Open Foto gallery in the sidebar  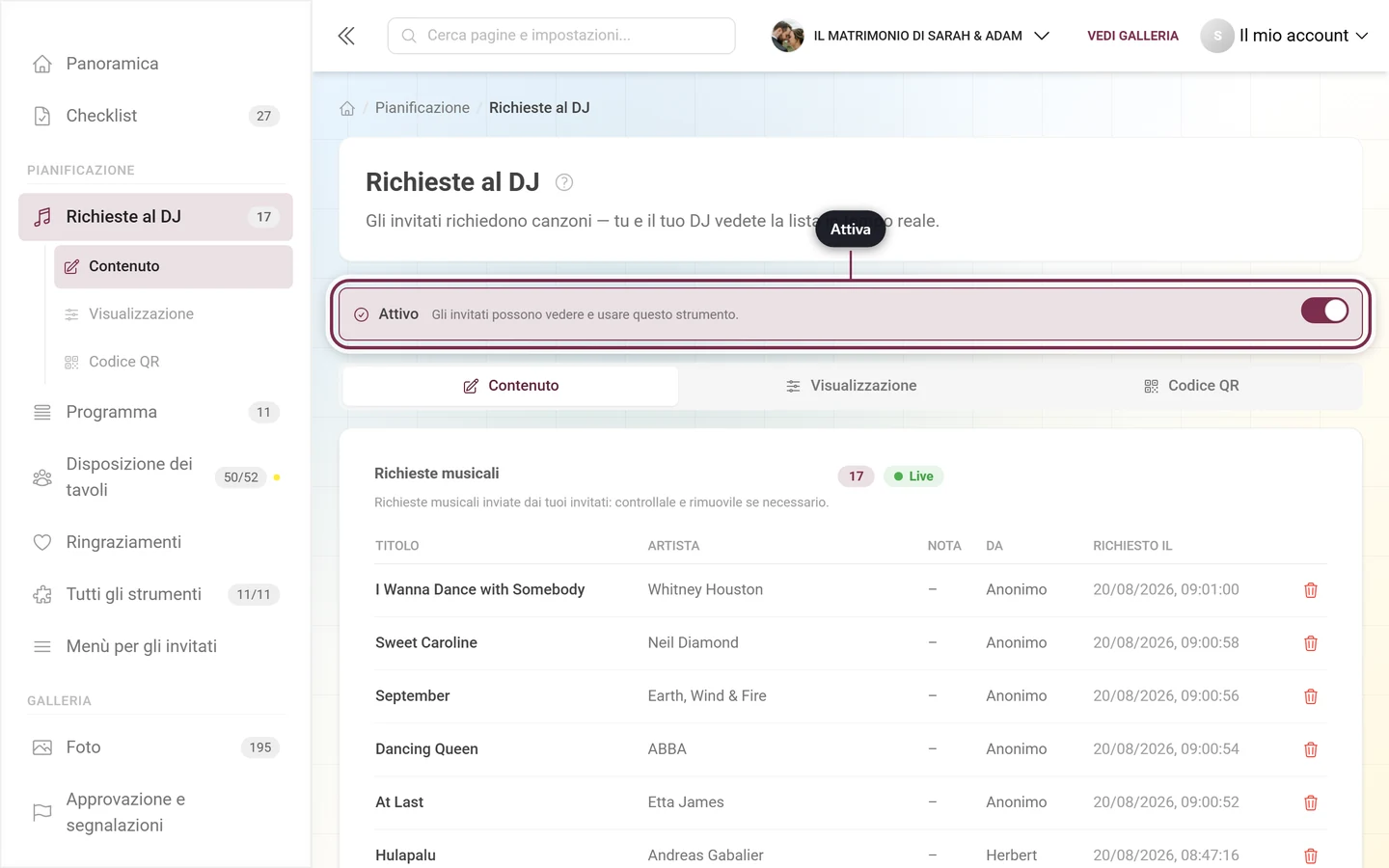pos(155,747)
